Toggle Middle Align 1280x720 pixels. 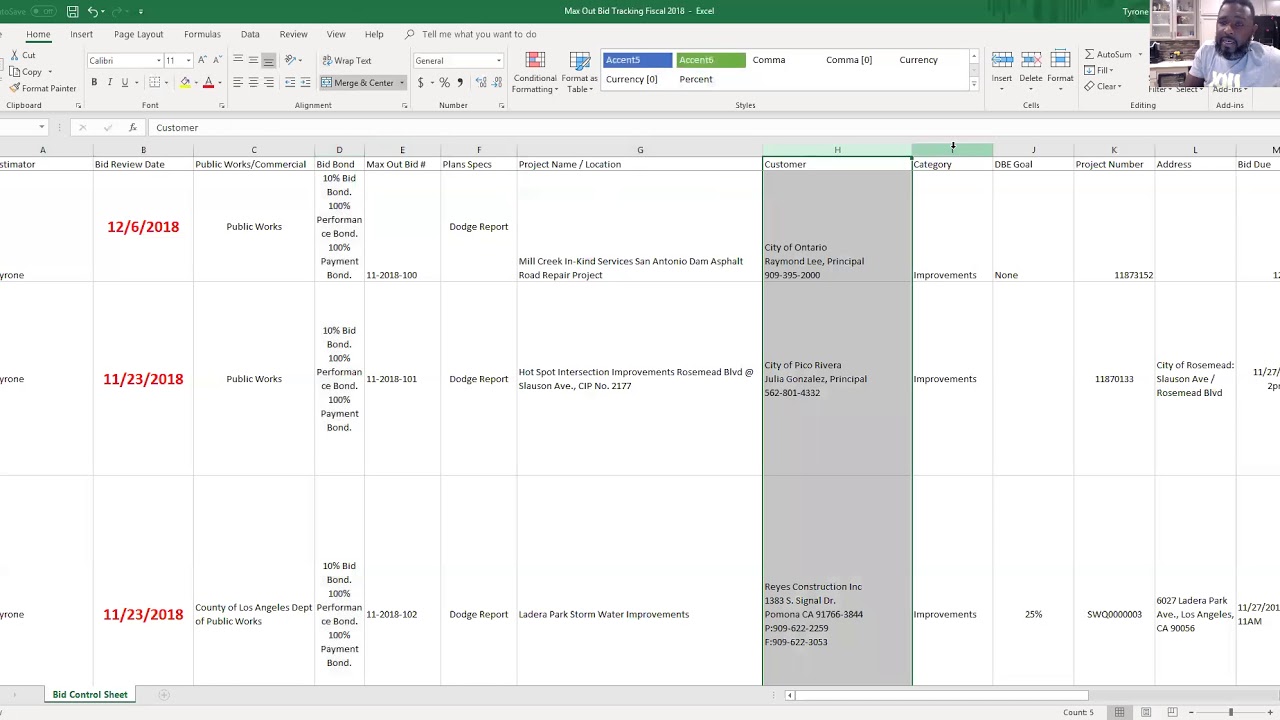click(253, 60)
